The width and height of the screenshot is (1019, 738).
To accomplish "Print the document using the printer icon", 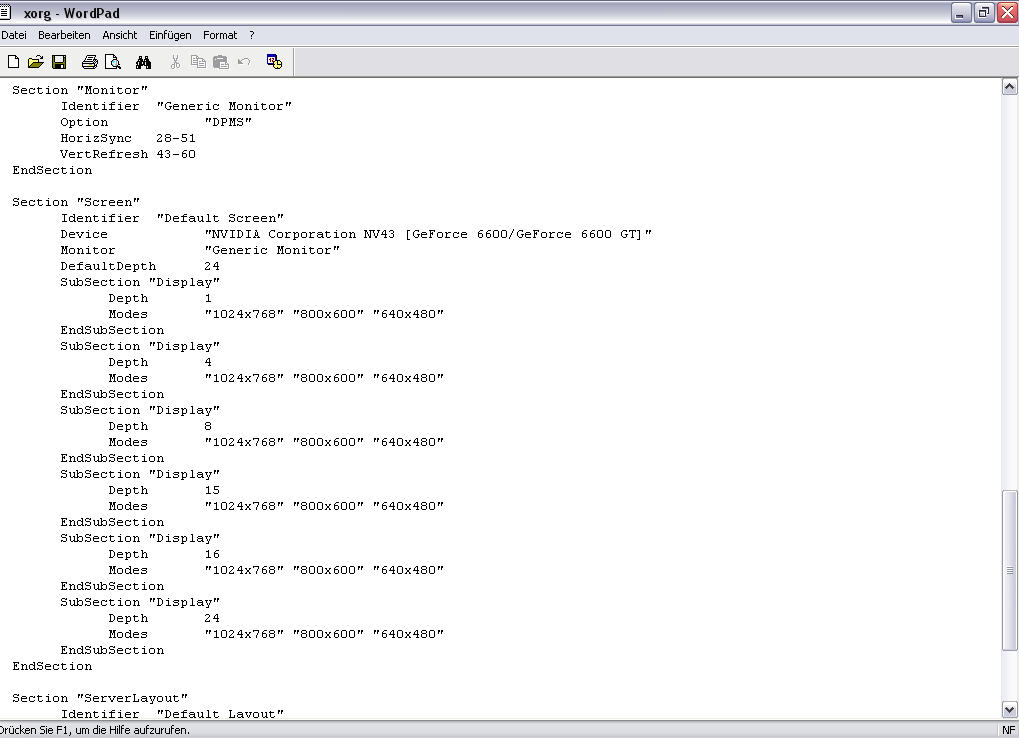I will tap(90, 62).
